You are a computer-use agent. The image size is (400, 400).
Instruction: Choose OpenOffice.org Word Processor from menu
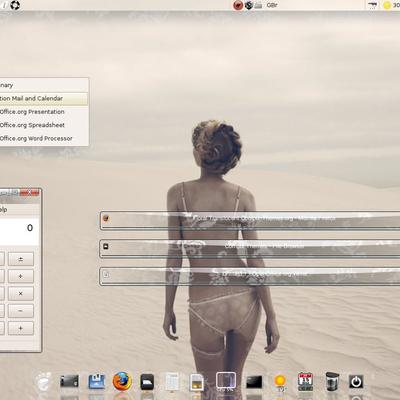(44, 139)
